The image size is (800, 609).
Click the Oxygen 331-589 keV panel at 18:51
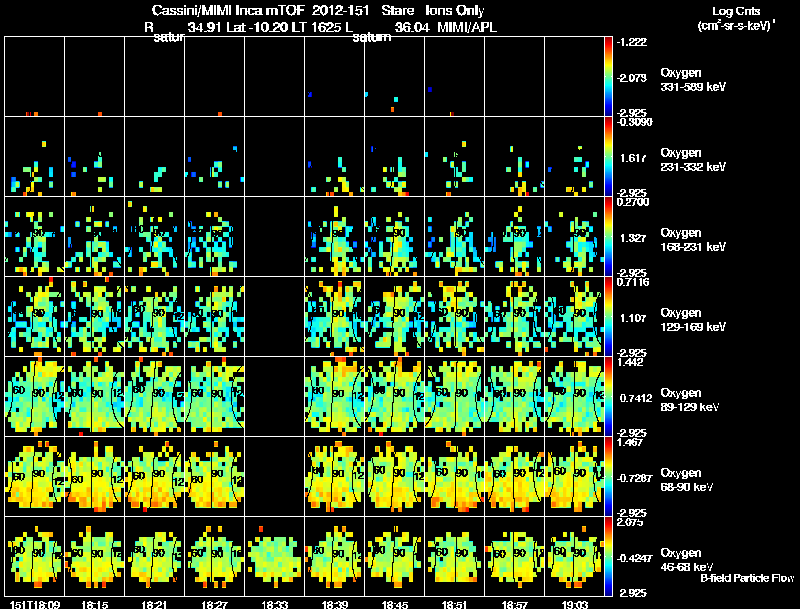coord(455,77)
